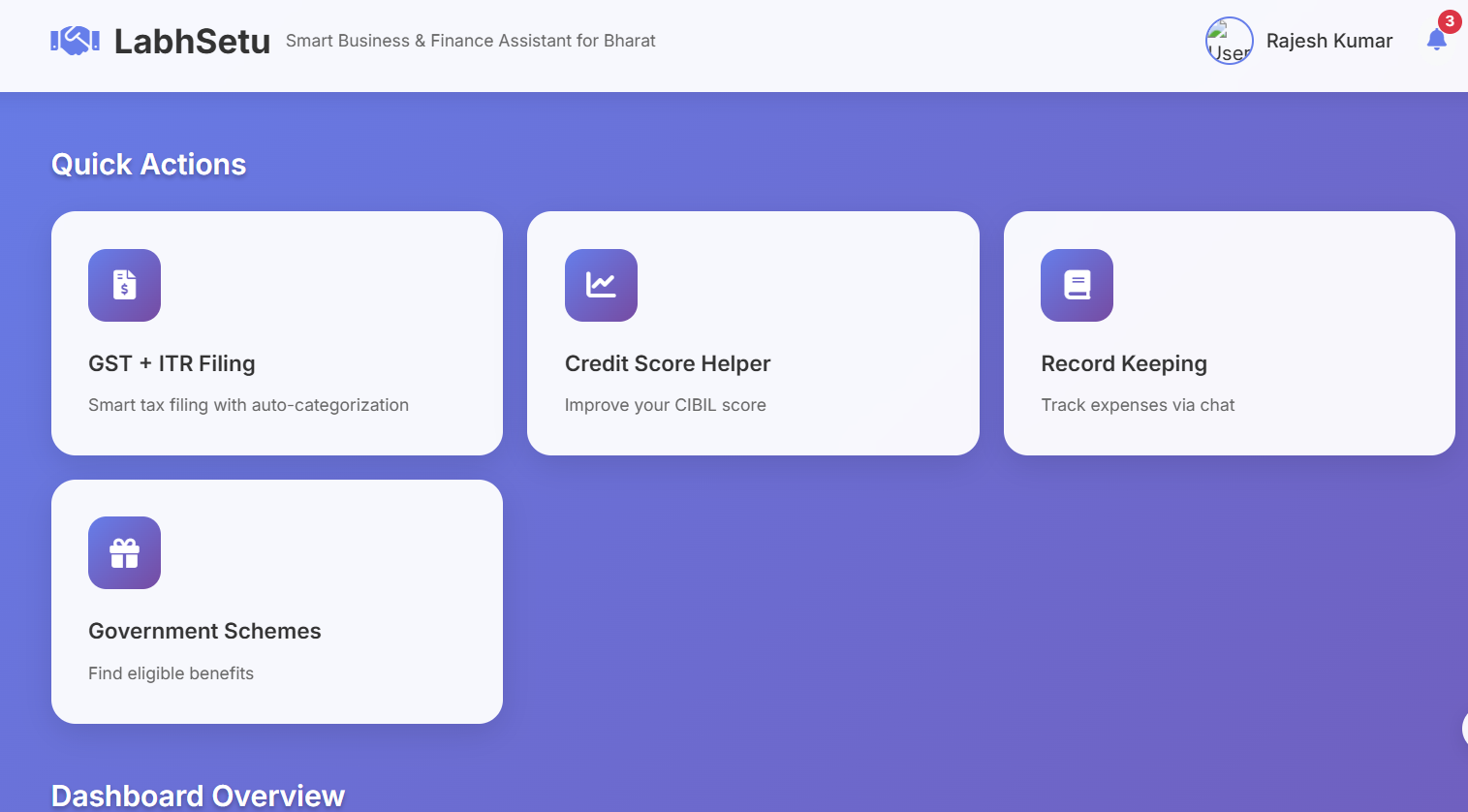The width and height of the screenshot is (1468, 812).
Task: Click the Government Schemes gift icon
Action: [124, 553]
